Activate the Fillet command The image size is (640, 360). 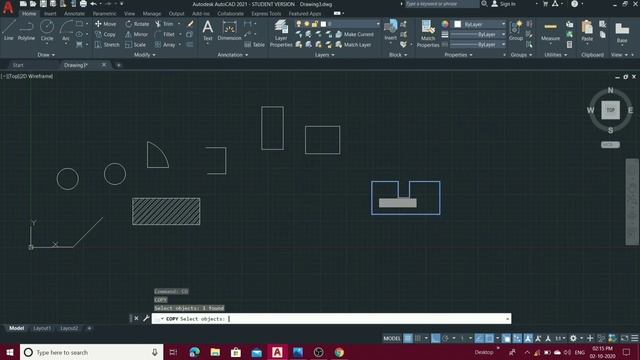click(165, 34)
